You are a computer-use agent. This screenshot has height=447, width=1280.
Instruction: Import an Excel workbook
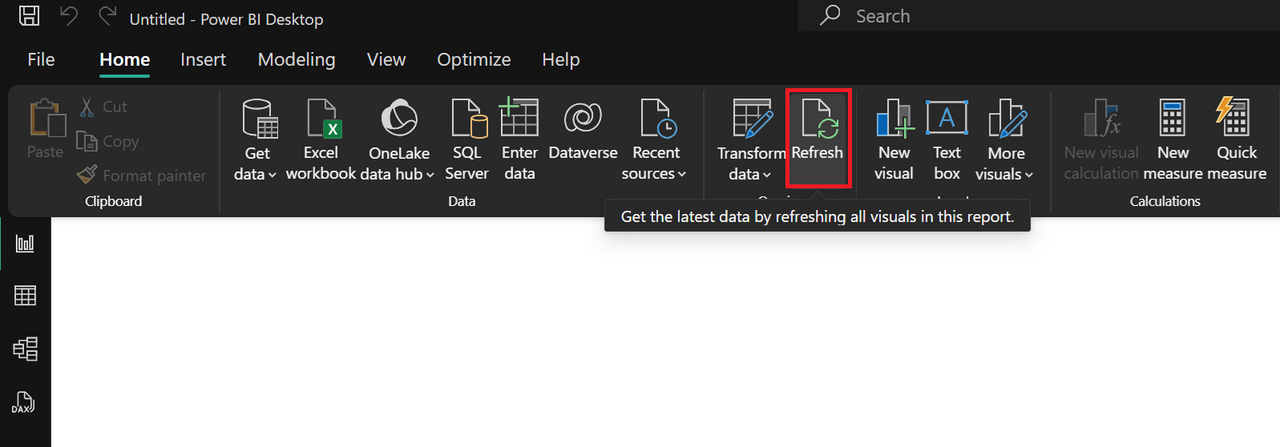click(321, 140)
